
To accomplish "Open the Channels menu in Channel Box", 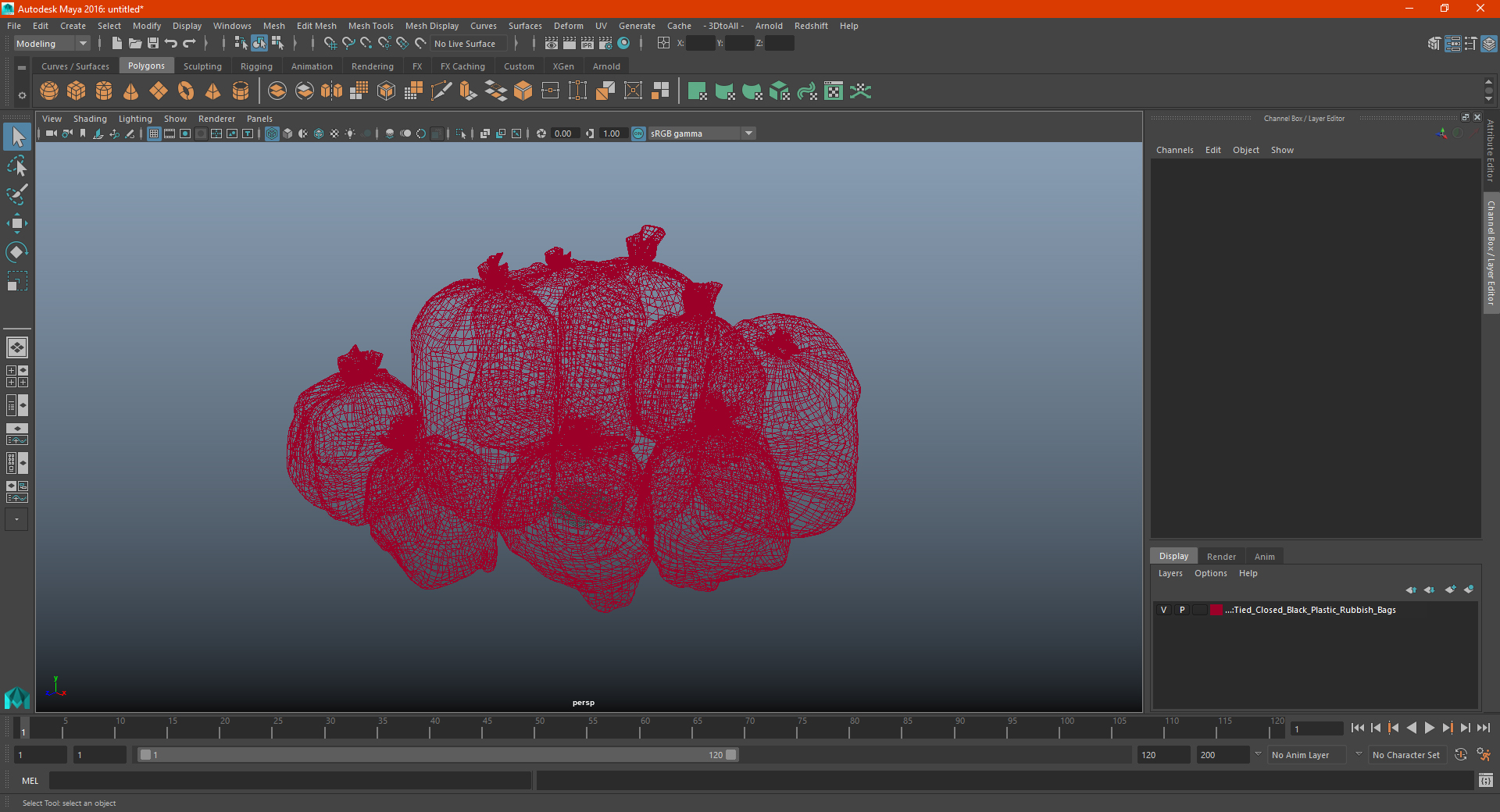I will [x=1174, y=150].
